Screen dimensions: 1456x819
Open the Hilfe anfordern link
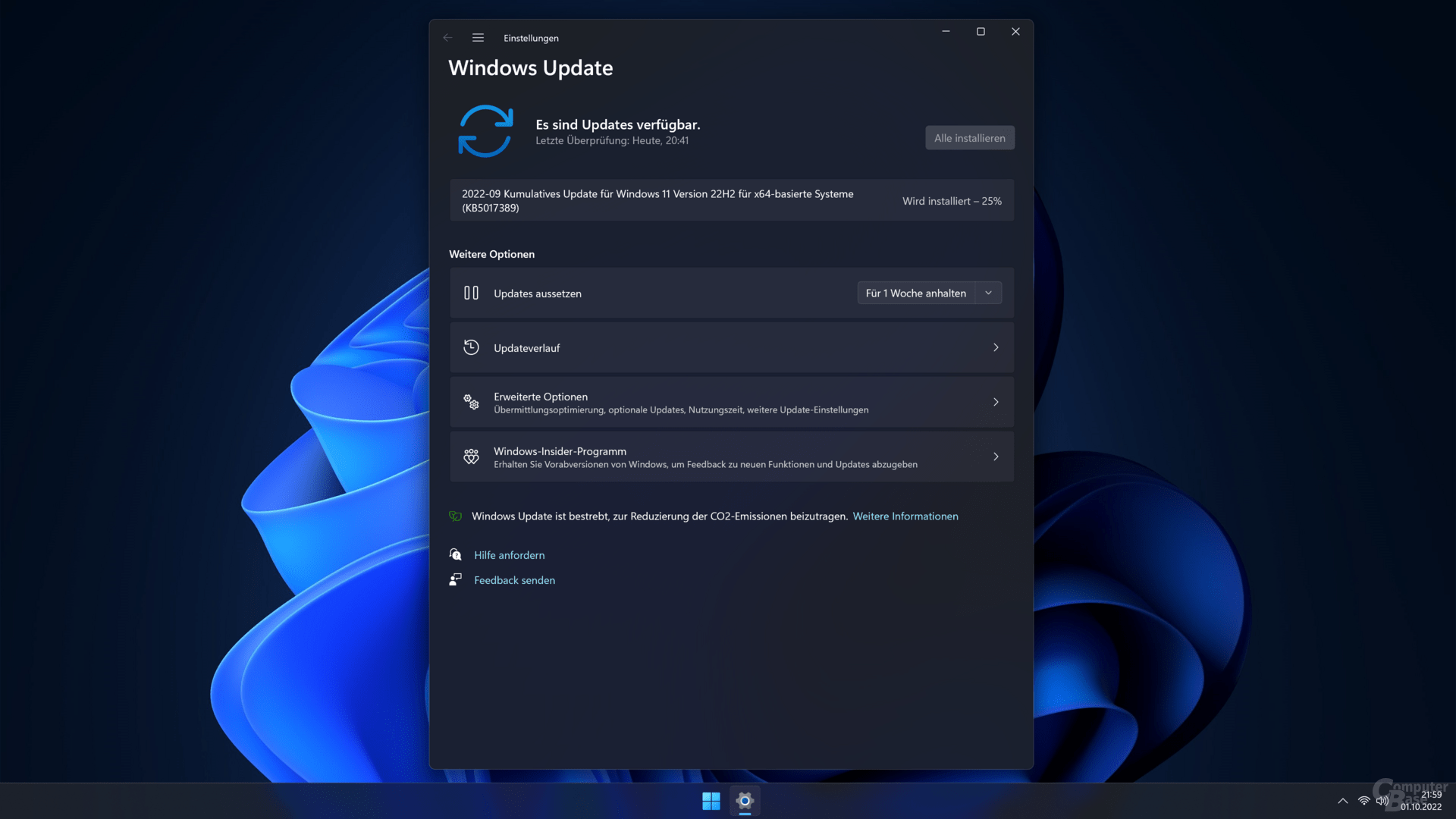pyautogui.click(x=509, y=555)
